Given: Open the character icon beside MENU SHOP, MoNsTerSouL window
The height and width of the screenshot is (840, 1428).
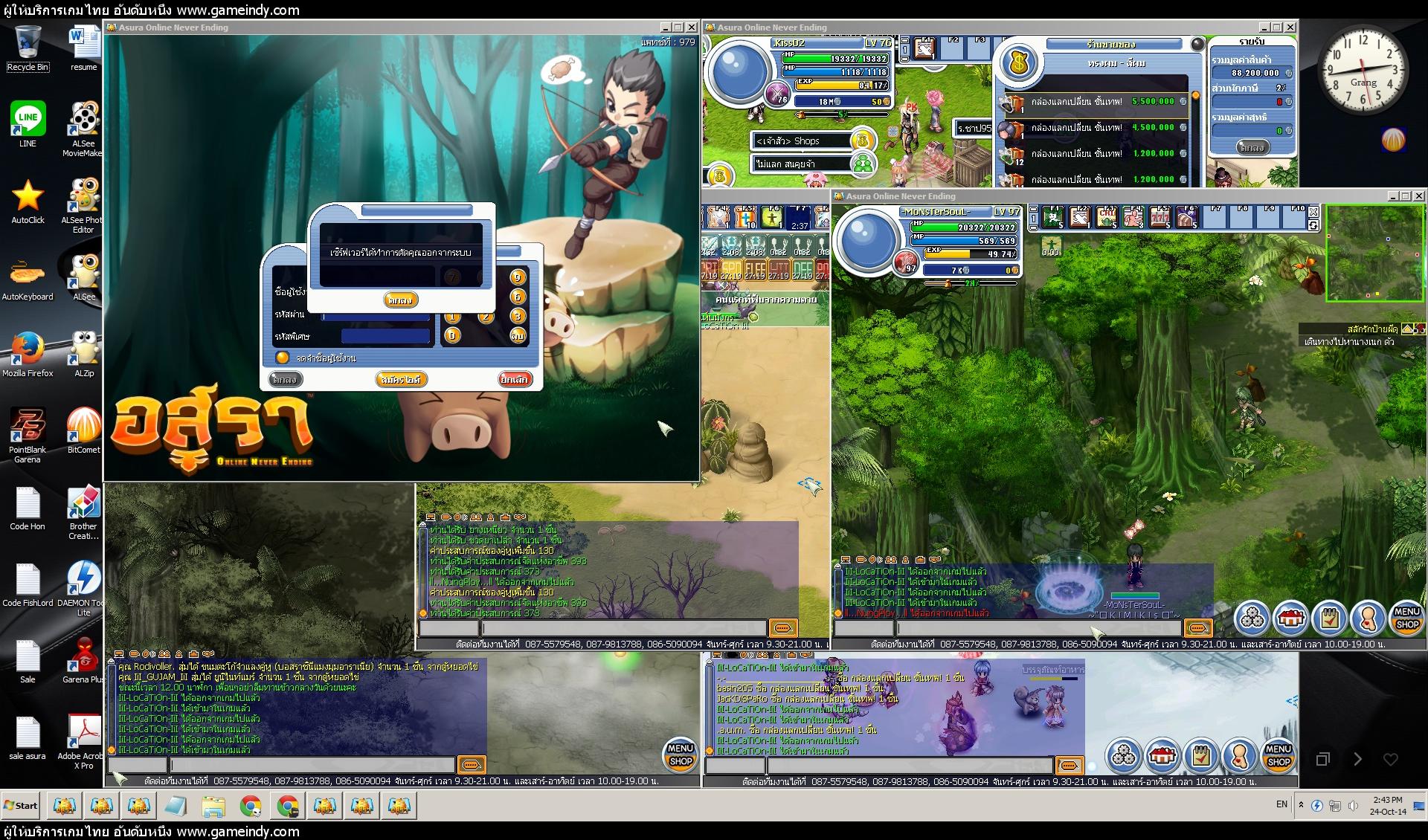Looking at the screenshot, I should 1368,617.
